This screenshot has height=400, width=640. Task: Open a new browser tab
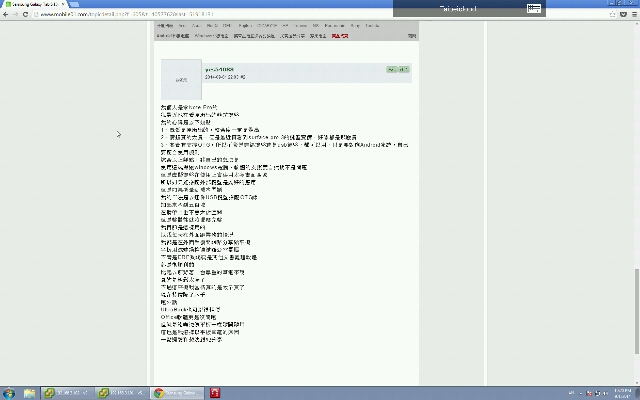74,4
